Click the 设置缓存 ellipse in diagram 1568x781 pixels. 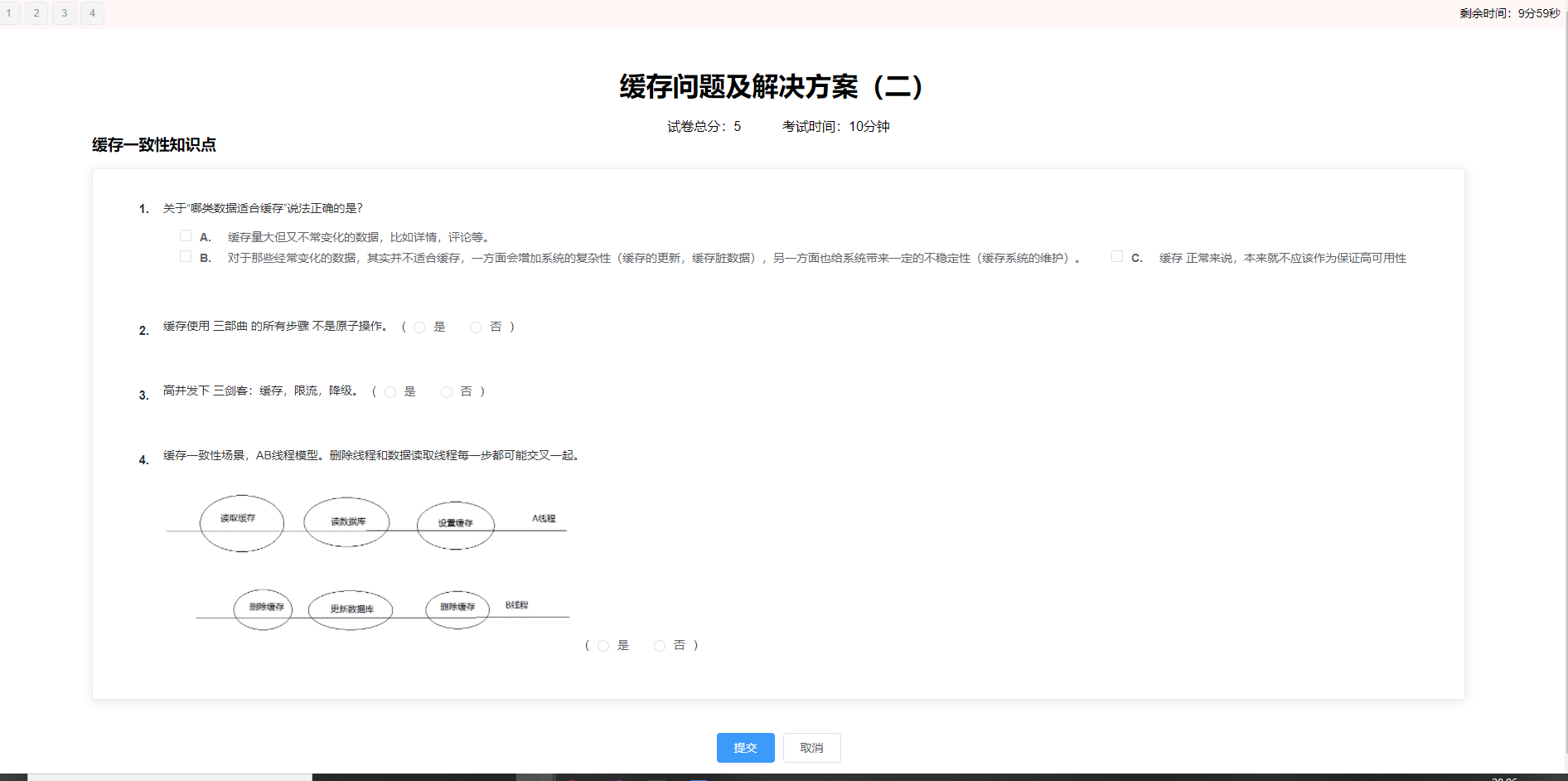[456, 526]
